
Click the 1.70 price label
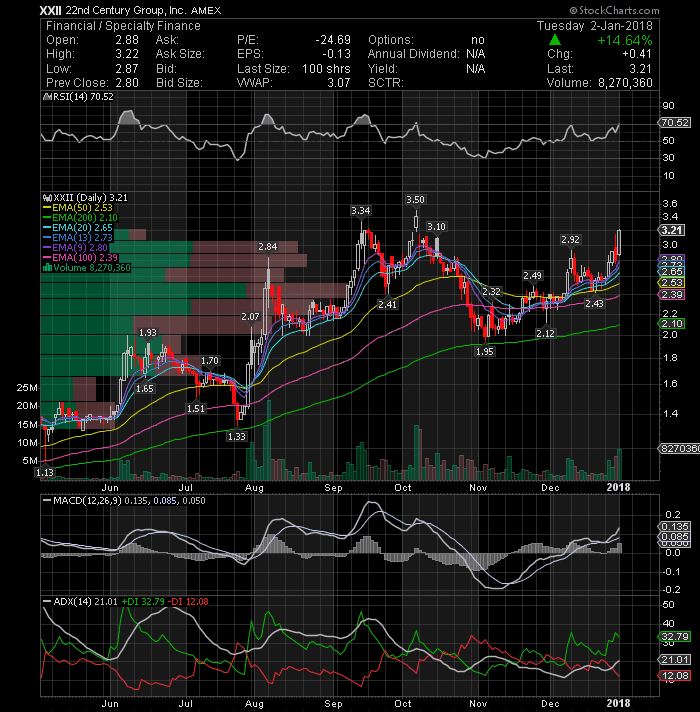tap(210, 361)
